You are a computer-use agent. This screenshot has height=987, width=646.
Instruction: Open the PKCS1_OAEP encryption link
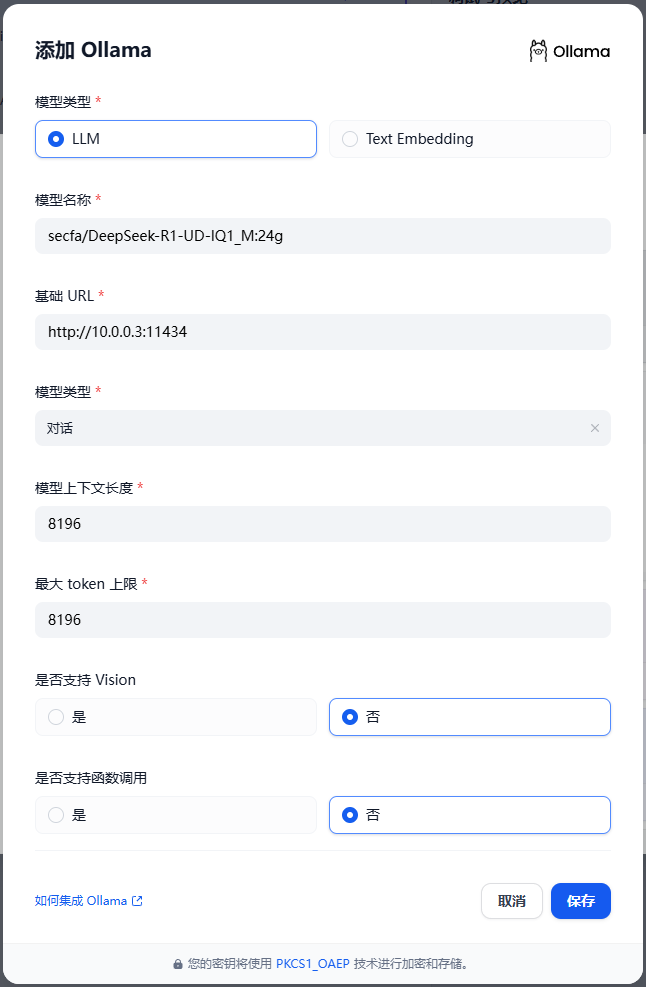click(312, 964)
